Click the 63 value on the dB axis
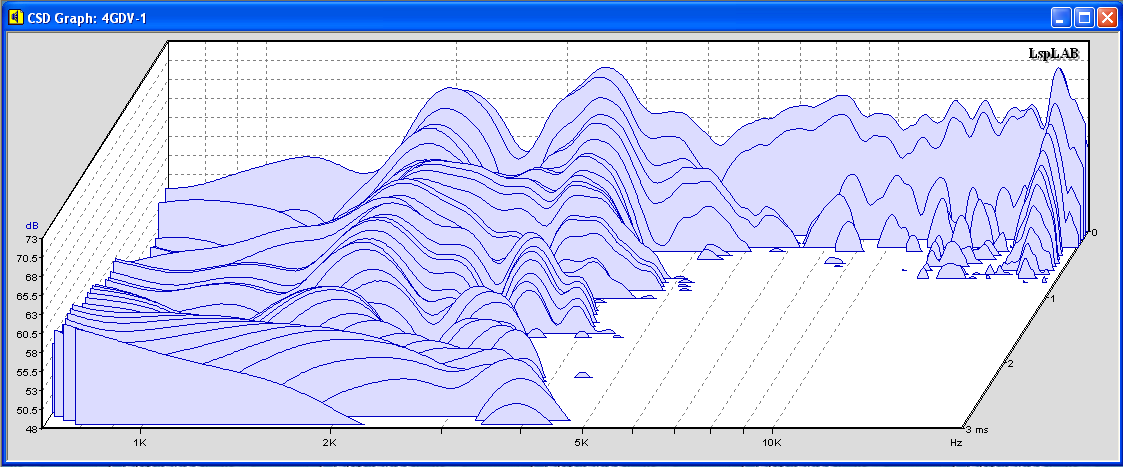 coord(34,314)
